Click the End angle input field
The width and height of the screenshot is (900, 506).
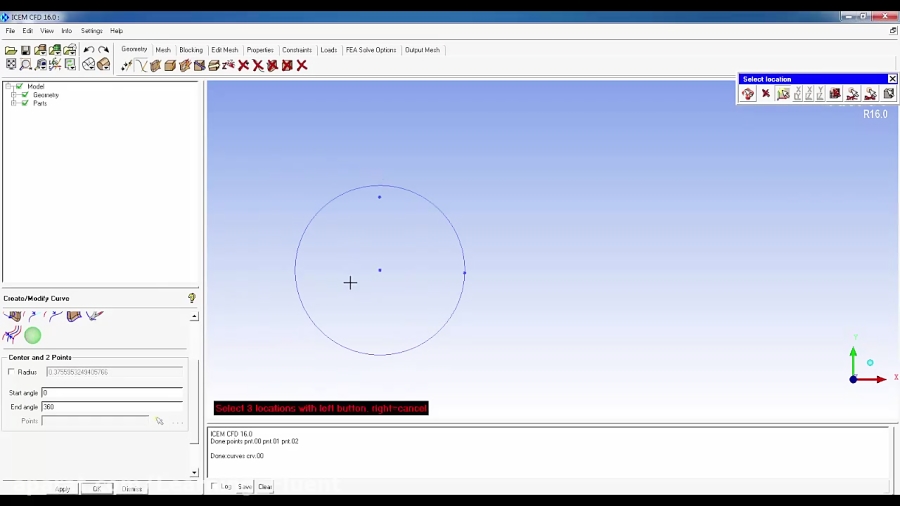(x=112, y=407)
